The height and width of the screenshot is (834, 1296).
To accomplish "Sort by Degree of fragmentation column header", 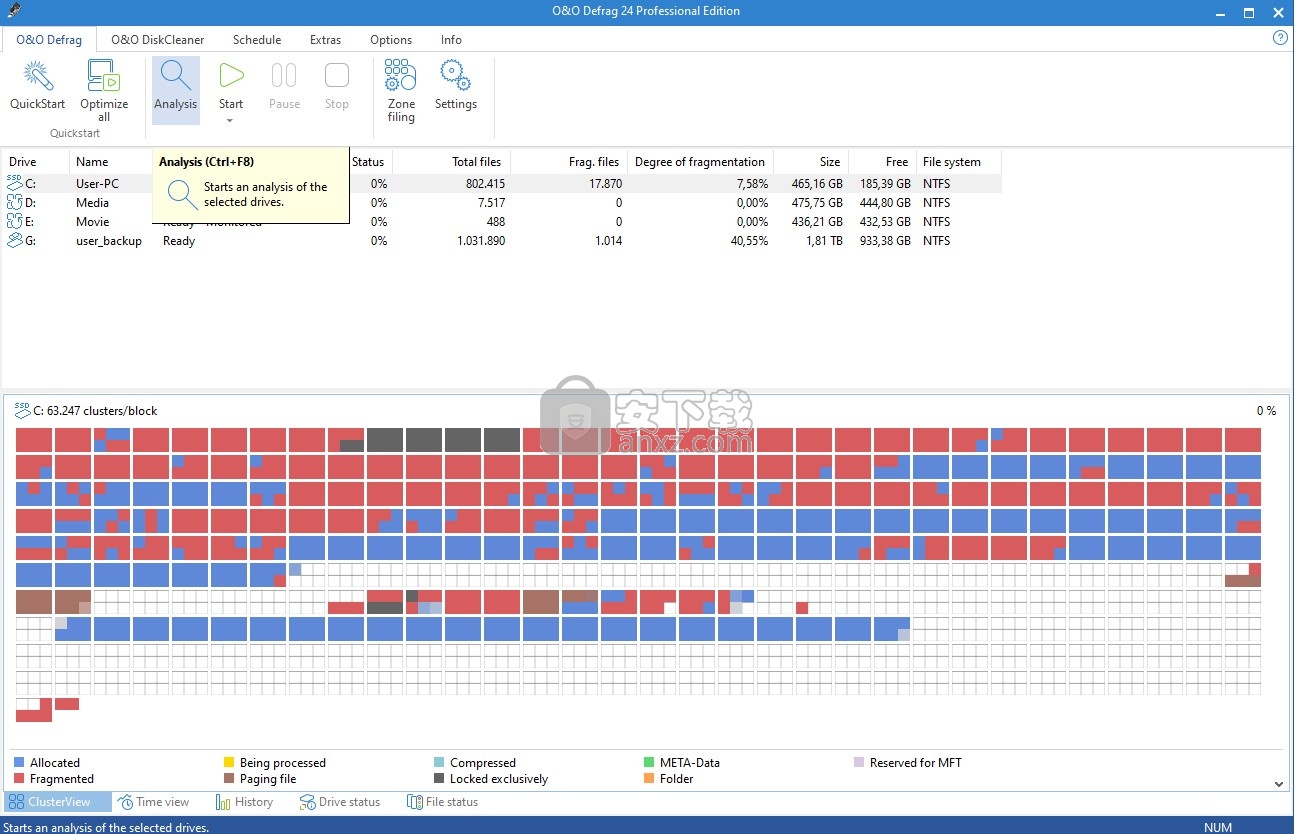I will point(700,162).
